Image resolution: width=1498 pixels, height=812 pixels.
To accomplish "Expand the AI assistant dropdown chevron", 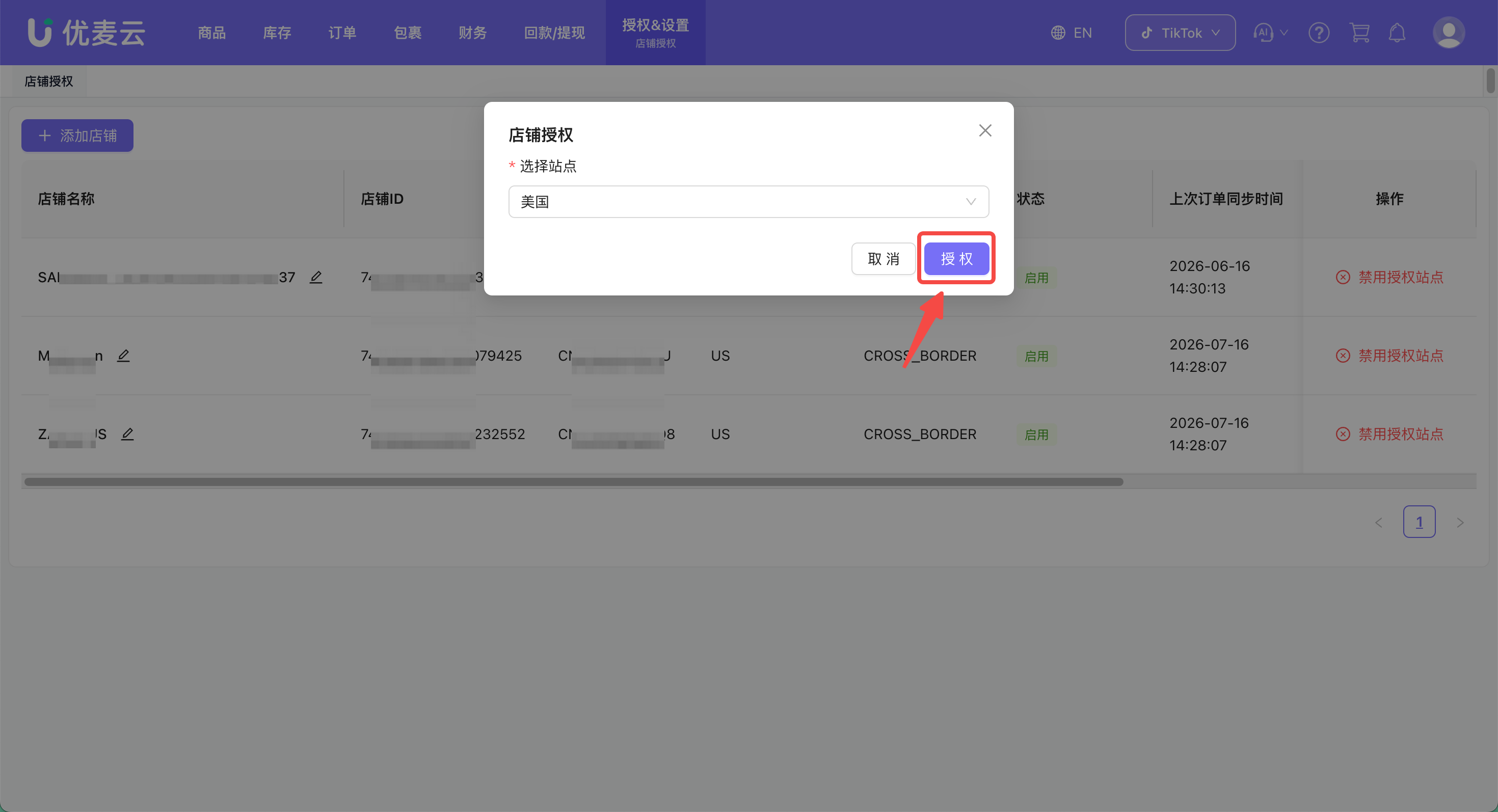I will coord(1284,33).
